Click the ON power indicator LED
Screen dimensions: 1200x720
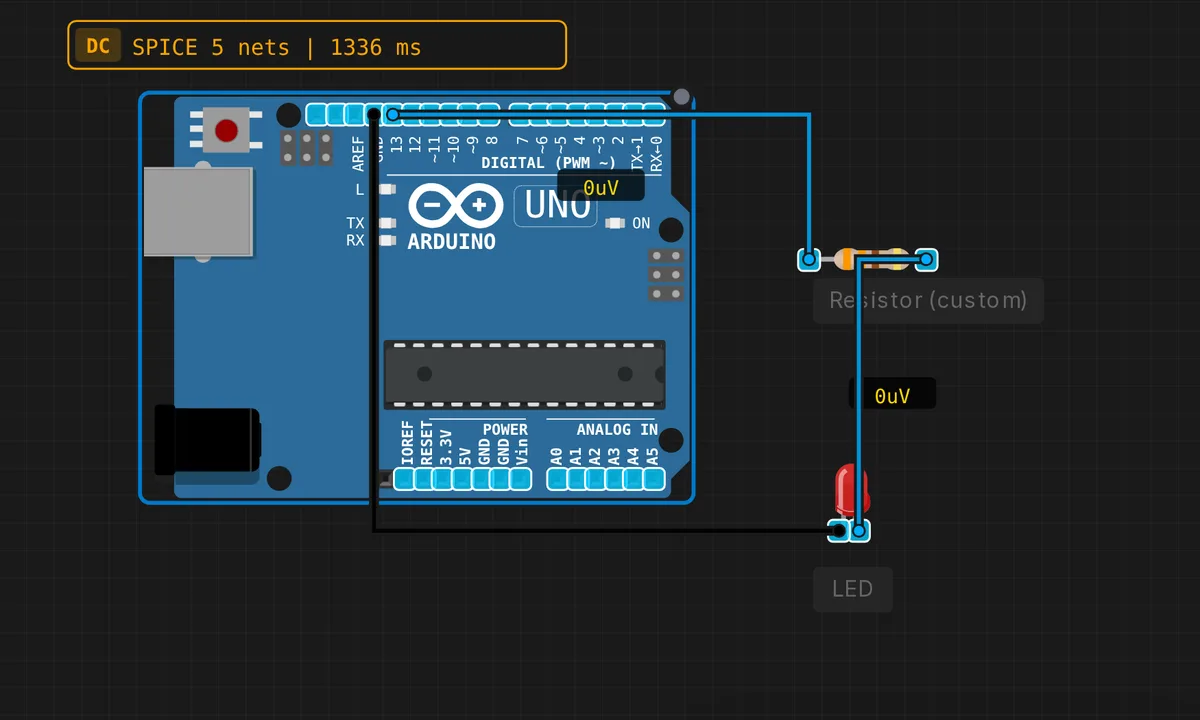[616, 223]
